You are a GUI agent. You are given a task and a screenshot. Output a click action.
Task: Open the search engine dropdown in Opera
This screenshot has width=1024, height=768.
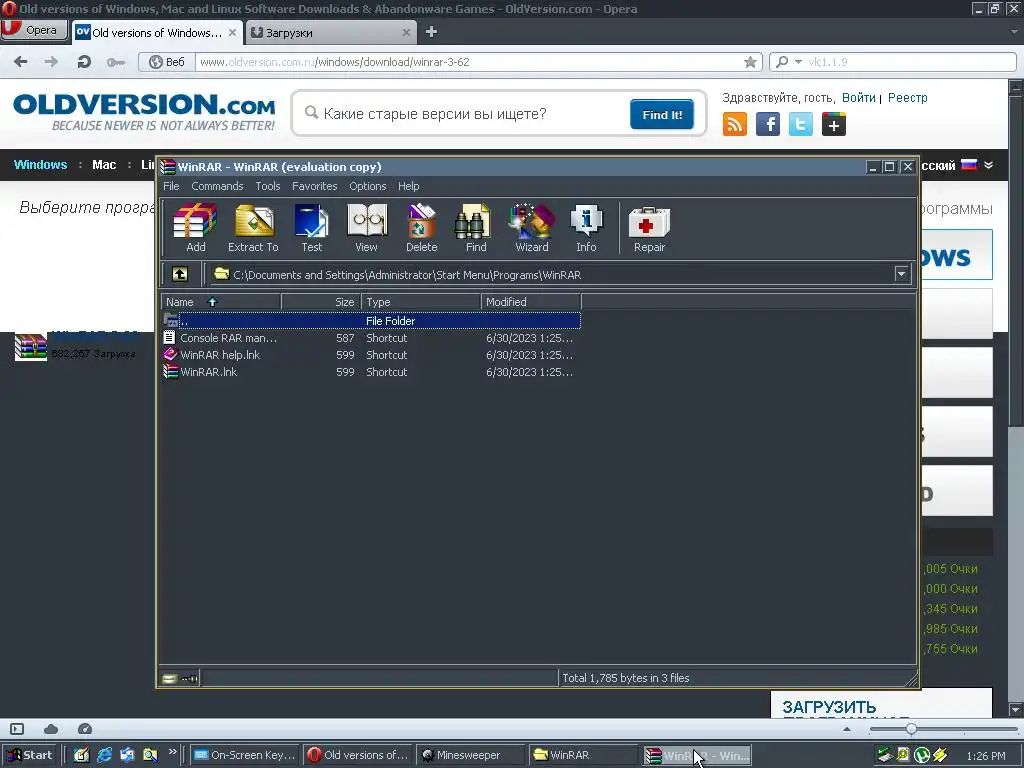pyautogui.click(x=798, y=62)
